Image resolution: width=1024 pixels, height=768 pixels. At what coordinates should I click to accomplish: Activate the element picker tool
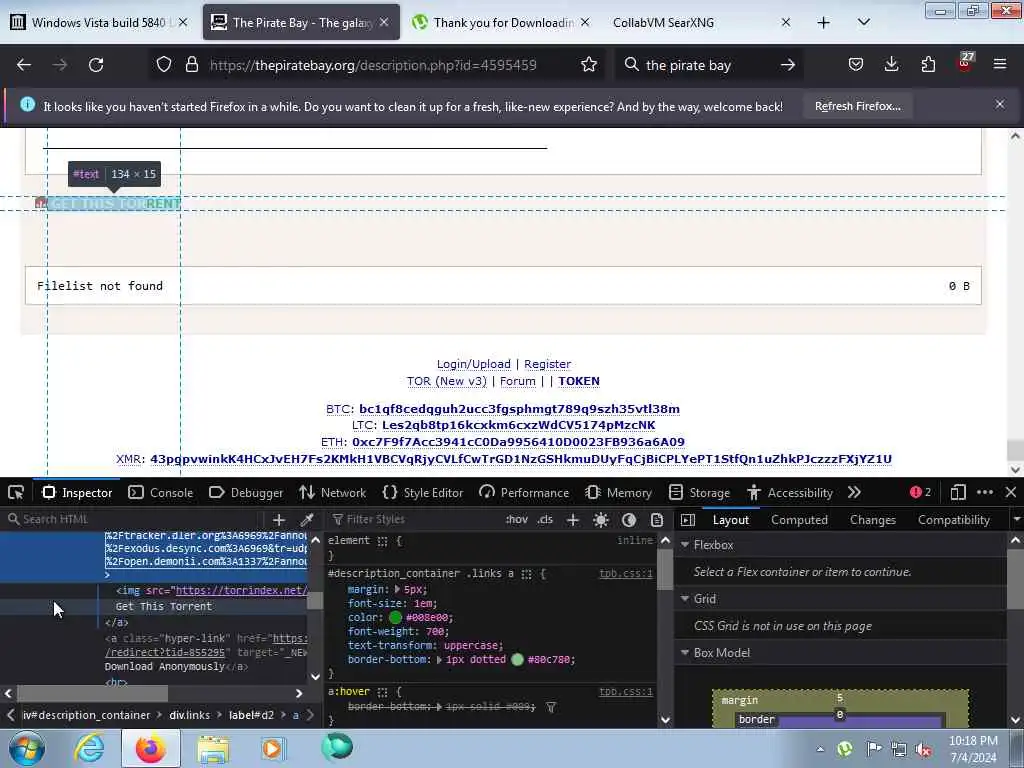[x=16, y=492]
